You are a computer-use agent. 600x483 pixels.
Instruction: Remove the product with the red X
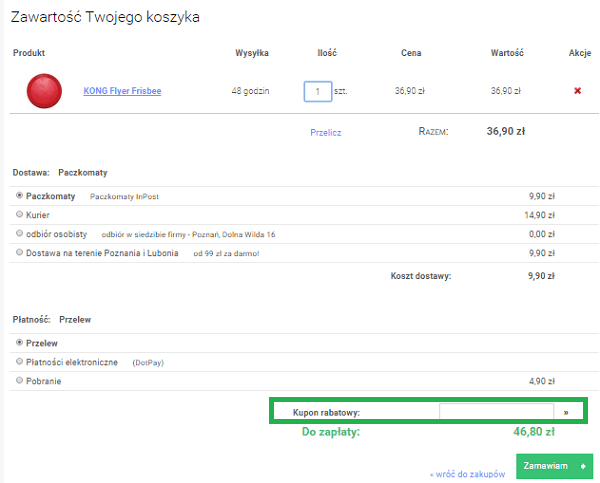(x=577, y=91)
